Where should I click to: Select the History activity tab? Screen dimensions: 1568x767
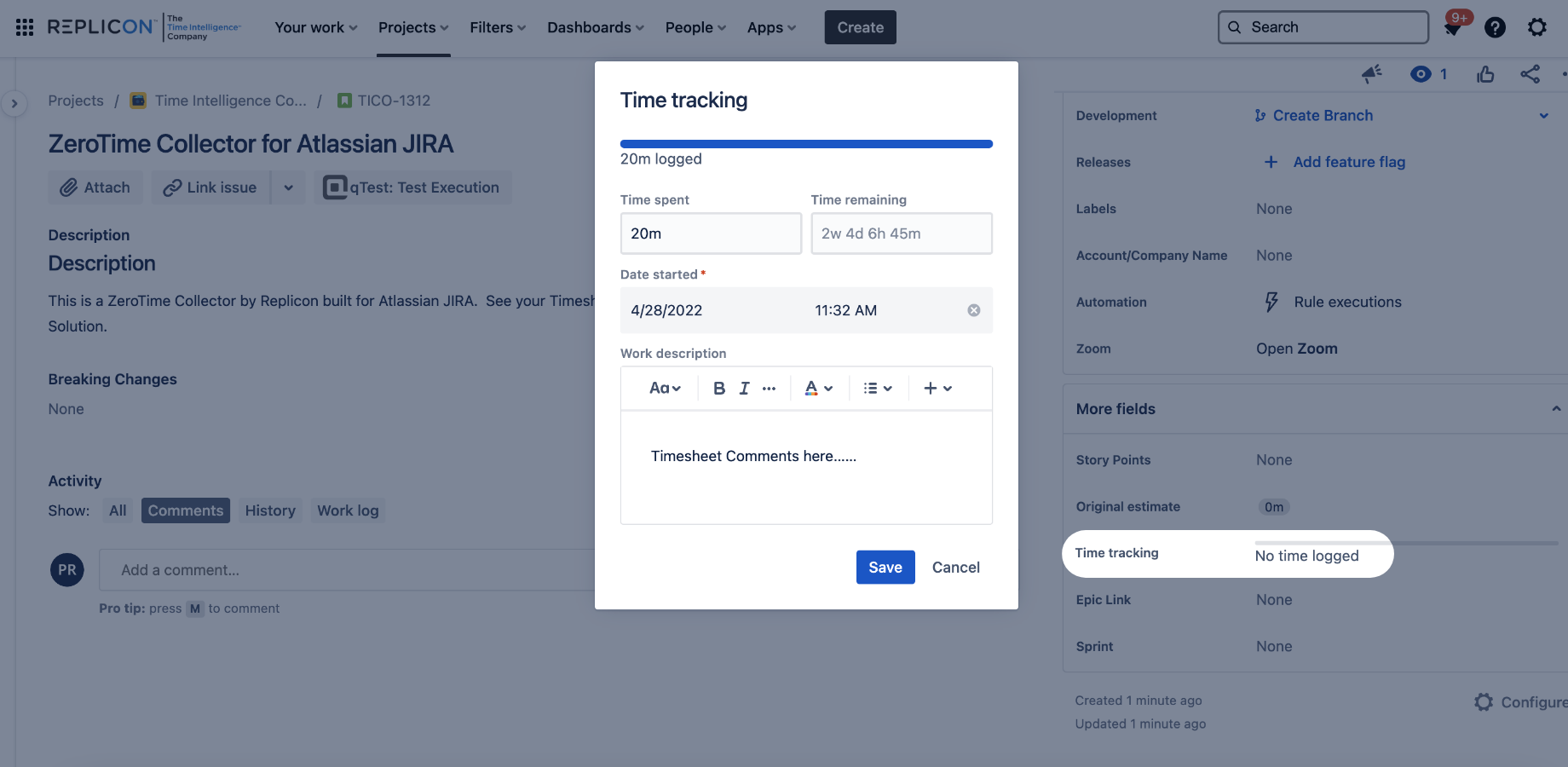tap(270, 510)
